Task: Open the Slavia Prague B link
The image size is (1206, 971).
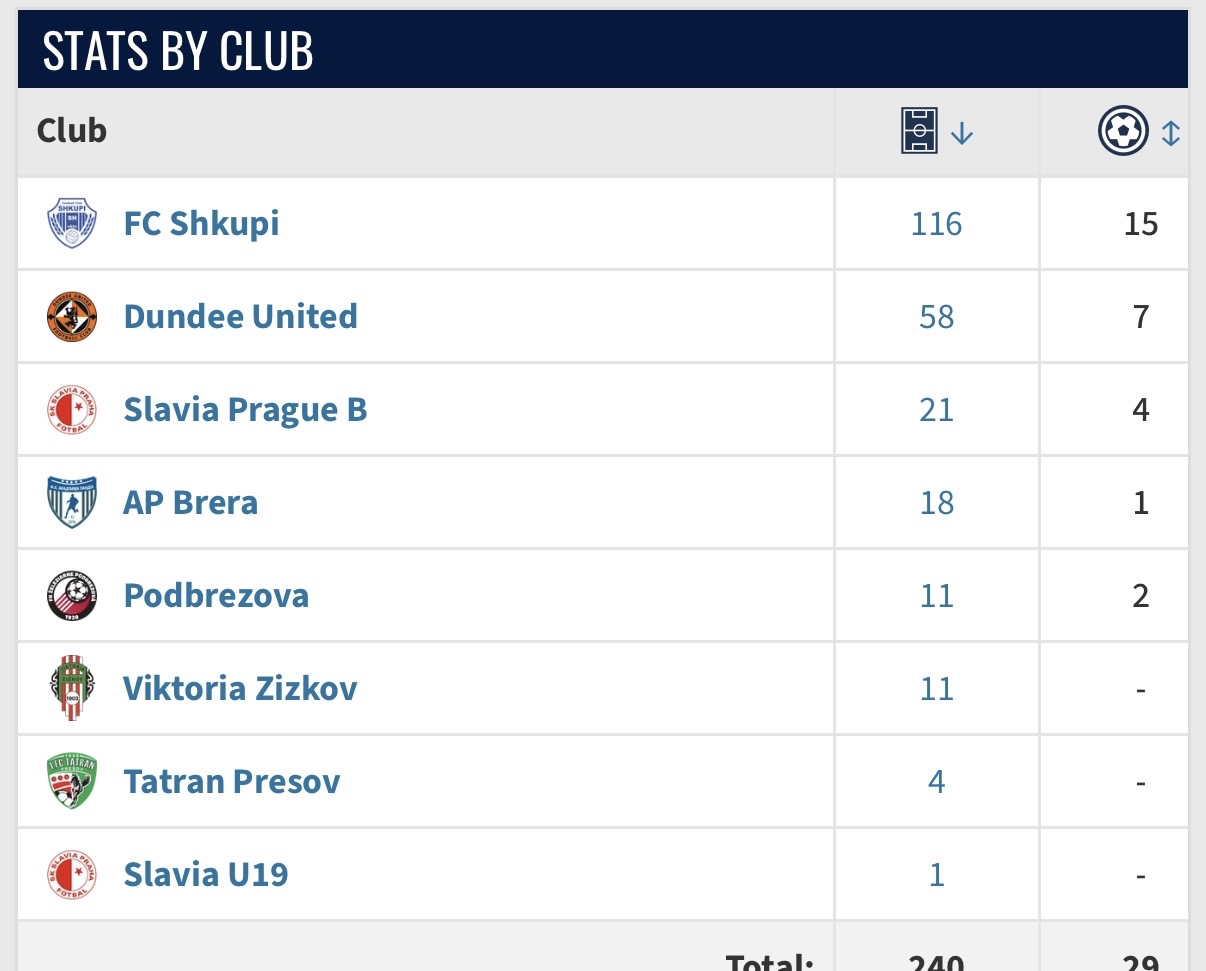Action: point(245,410)
